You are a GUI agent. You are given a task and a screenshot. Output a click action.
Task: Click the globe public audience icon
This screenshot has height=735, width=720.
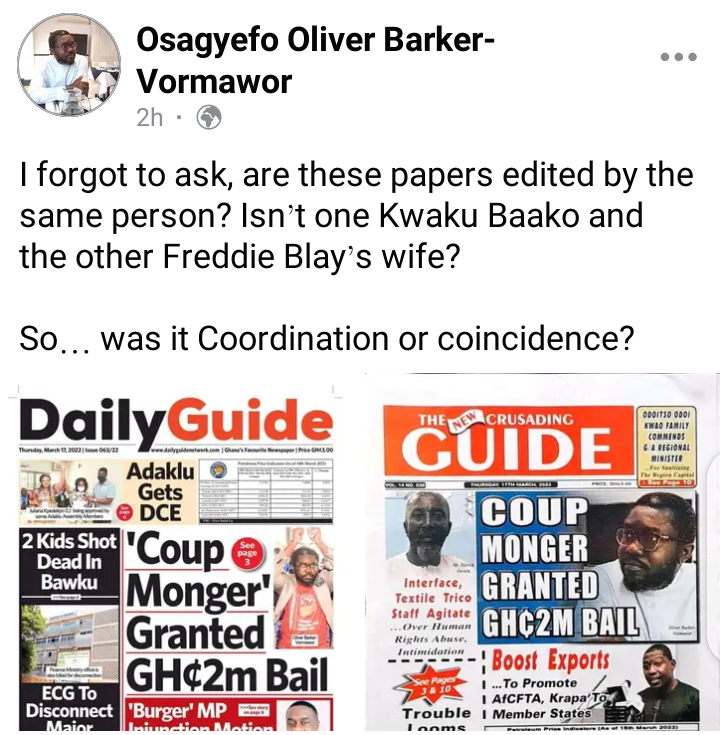(209, 117)
